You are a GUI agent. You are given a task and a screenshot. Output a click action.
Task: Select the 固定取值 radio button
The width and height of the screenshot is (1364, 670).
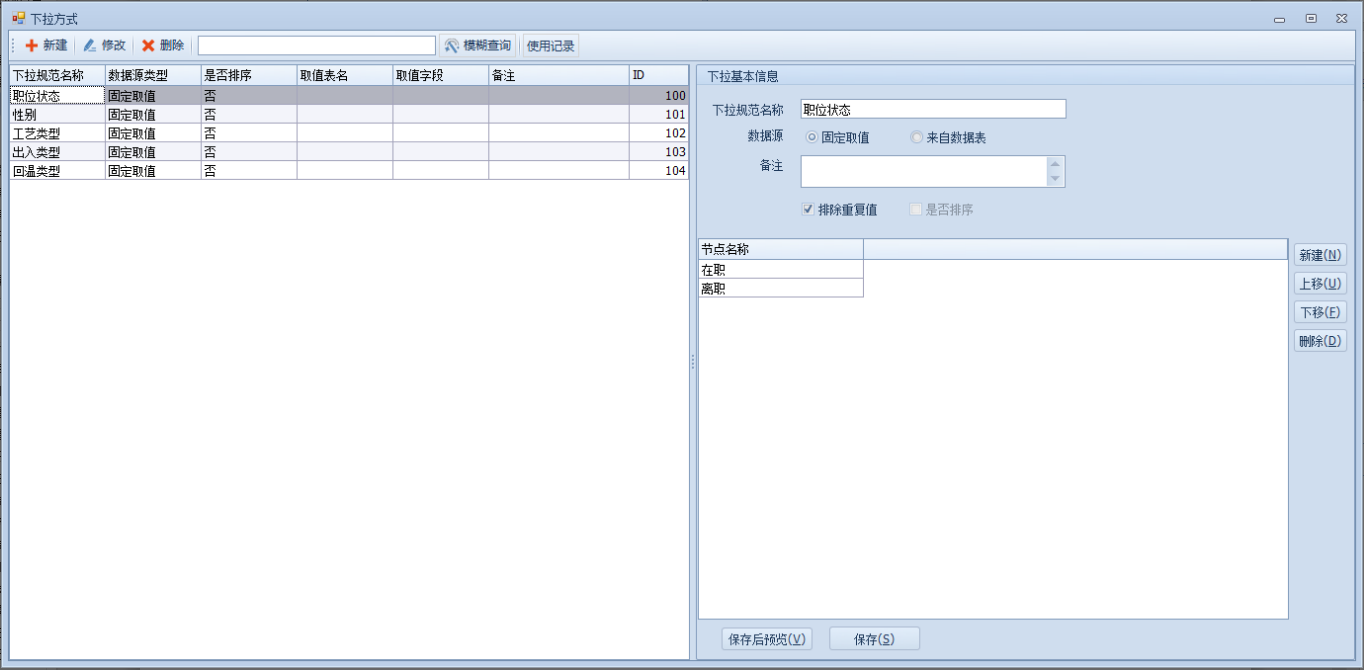(x=812, y=138)
